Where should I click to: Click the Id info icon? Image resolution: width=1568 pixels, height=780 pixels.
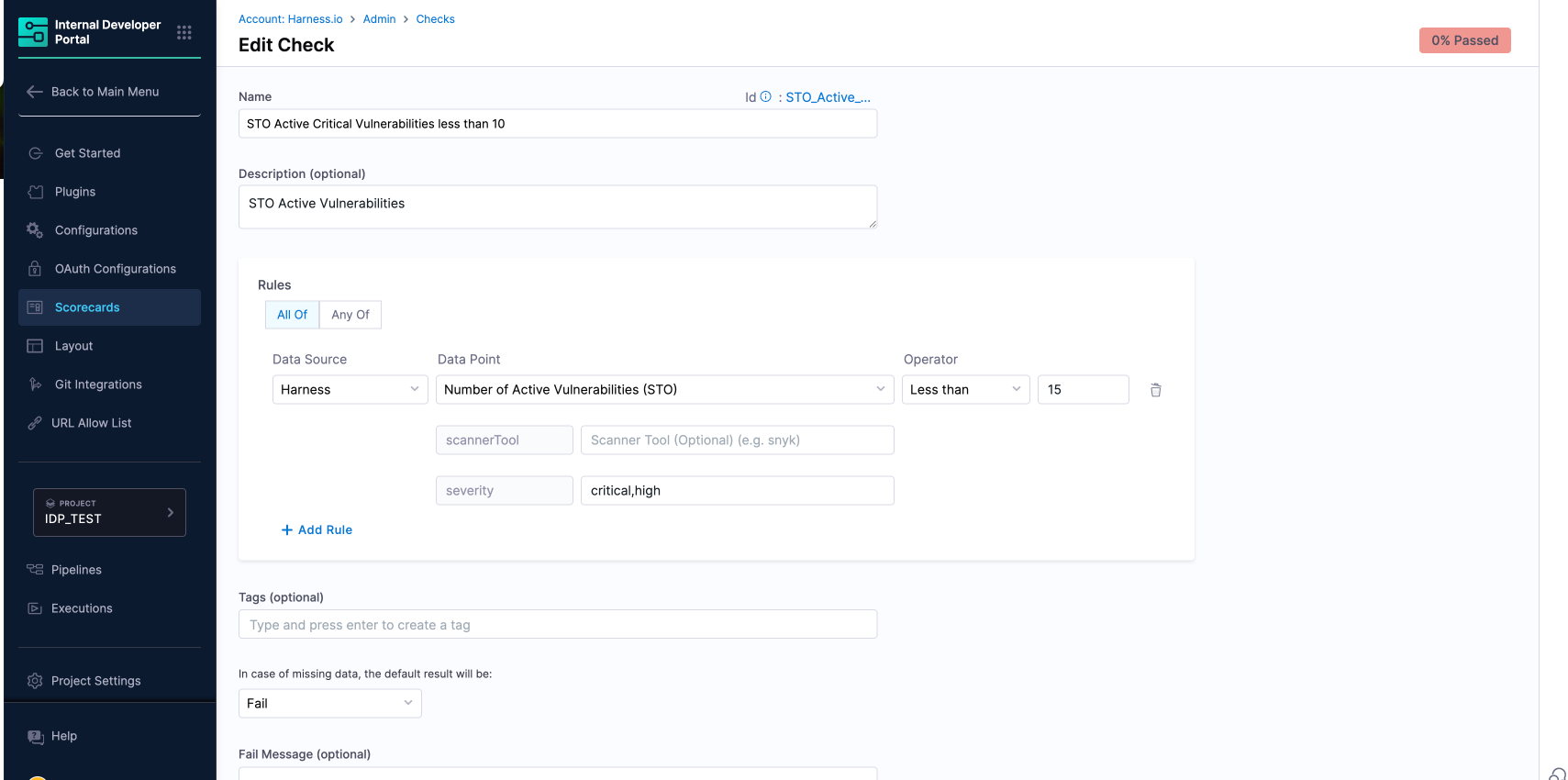coord(765,96)
